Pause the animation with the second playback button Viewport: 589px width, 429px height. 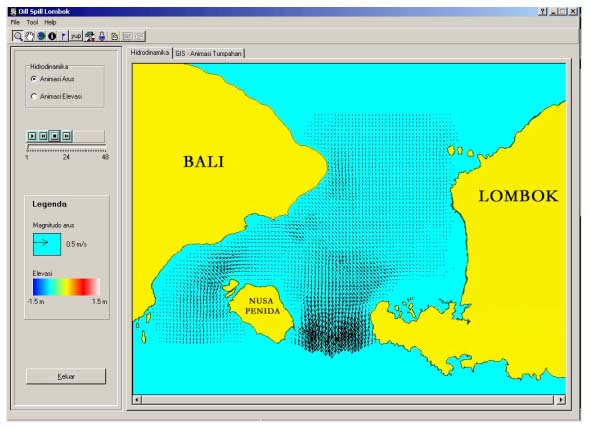click(x=44, y=136)
